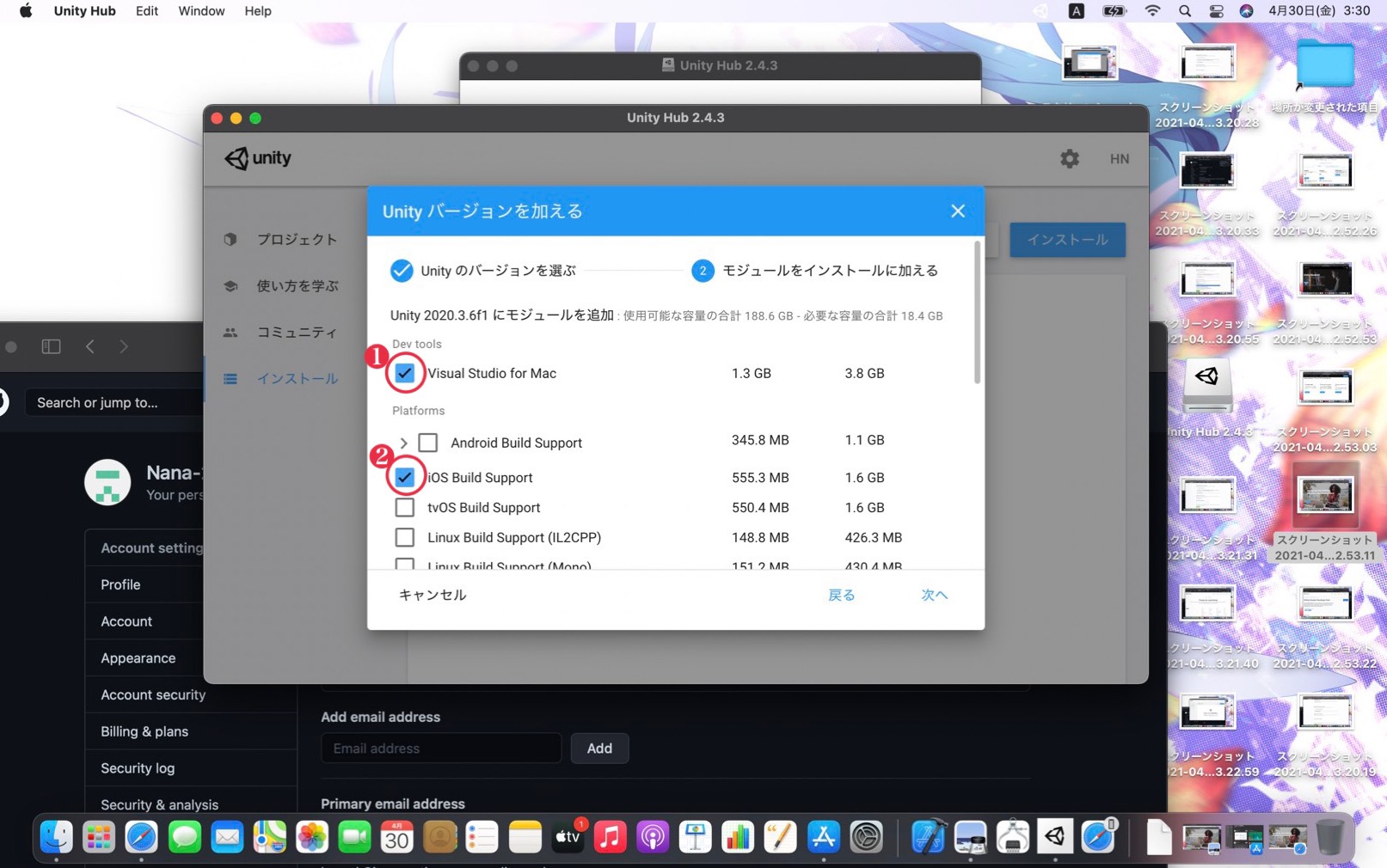Click the キャンセル button
This screenshot has width=1387, height=868.
coord(433,595)
